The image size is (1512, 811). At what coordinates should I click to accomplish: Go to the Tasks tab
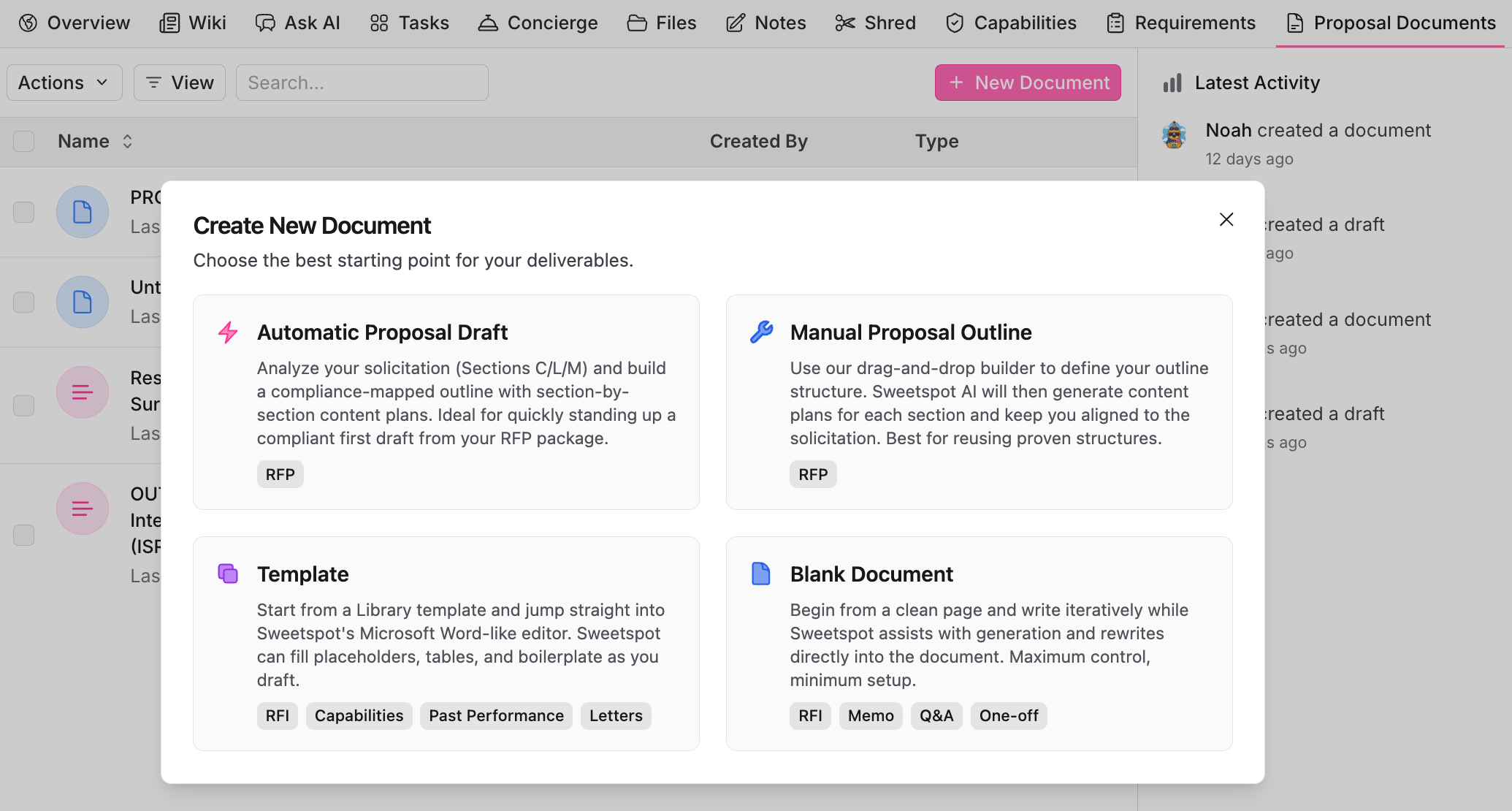click(409, 23)
